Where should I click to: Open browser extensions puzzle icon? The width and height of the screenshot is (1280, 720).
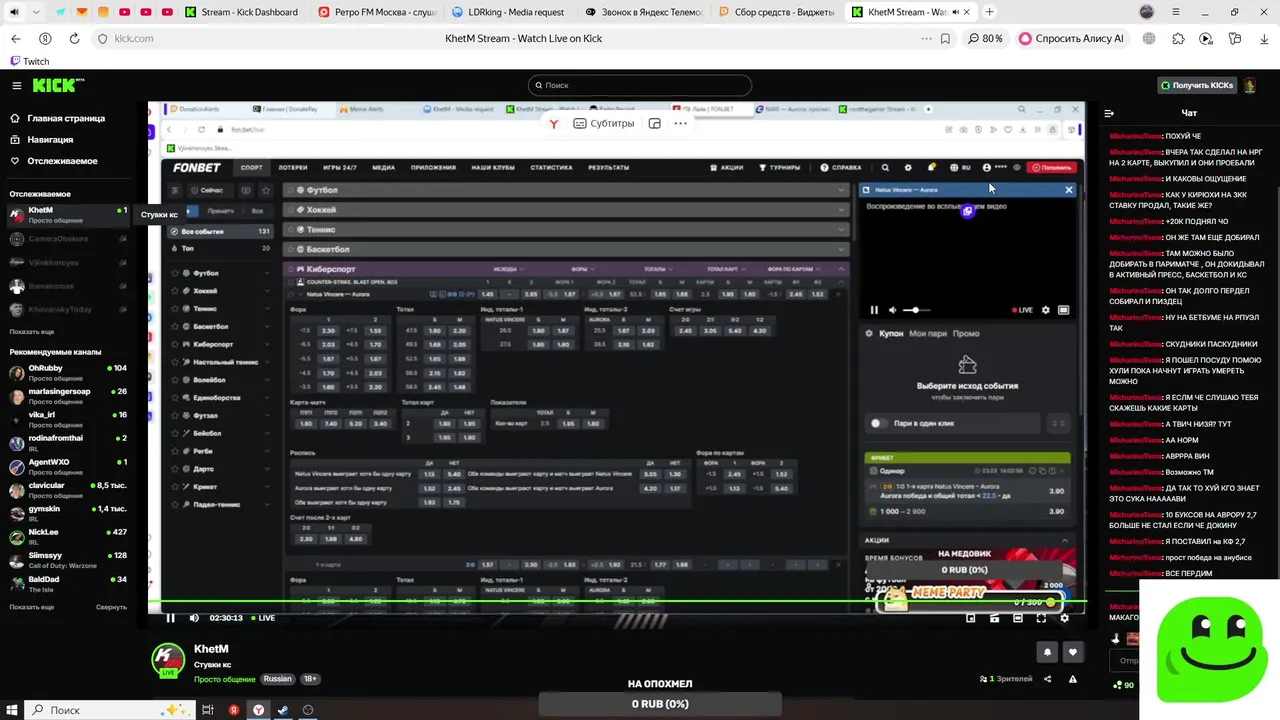point(1178,39)
